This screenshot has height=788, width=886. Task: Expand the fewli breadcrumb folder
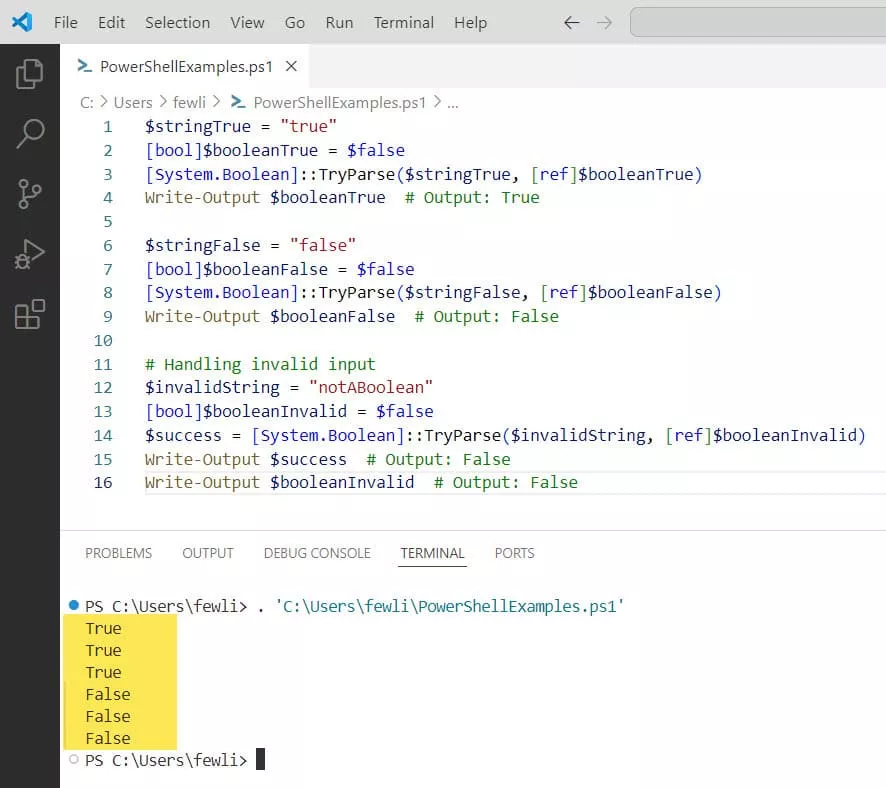(x=190, y=102)
